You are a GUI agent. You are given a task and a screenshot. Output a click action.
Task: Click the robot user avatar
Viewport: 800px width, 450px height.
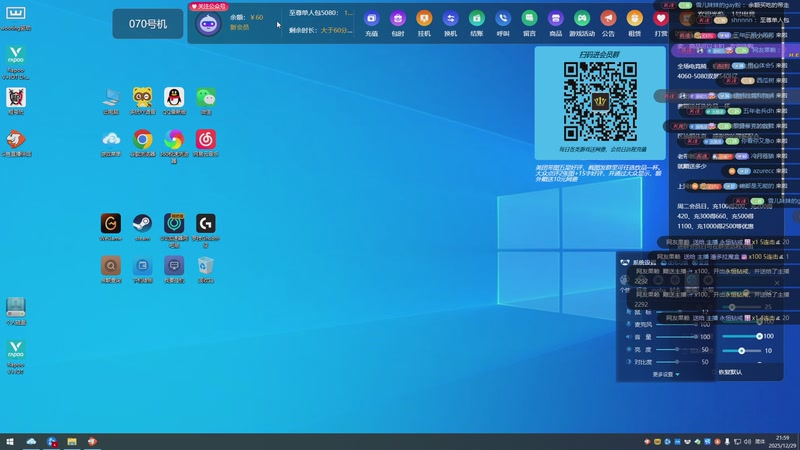208,24
